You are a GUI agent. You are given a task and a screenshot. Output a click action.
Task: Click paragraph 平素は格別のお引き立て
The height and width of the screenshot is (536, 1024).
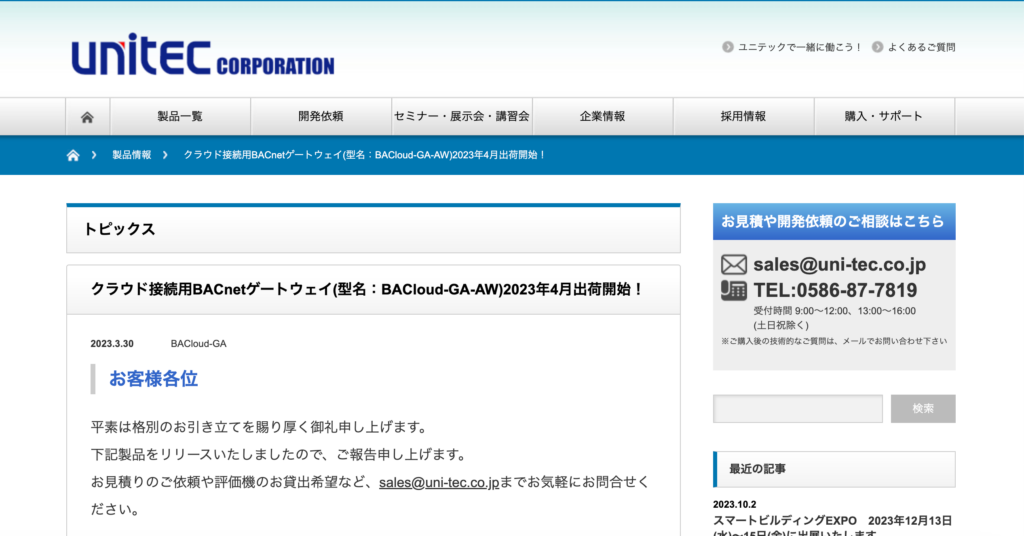[261, 427]
